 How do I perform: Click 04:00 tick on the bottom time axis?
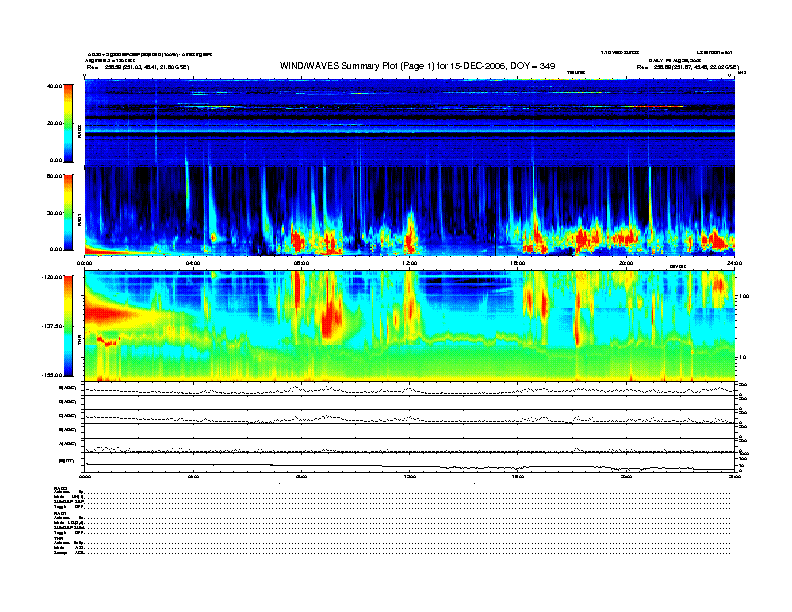[193, 476]
